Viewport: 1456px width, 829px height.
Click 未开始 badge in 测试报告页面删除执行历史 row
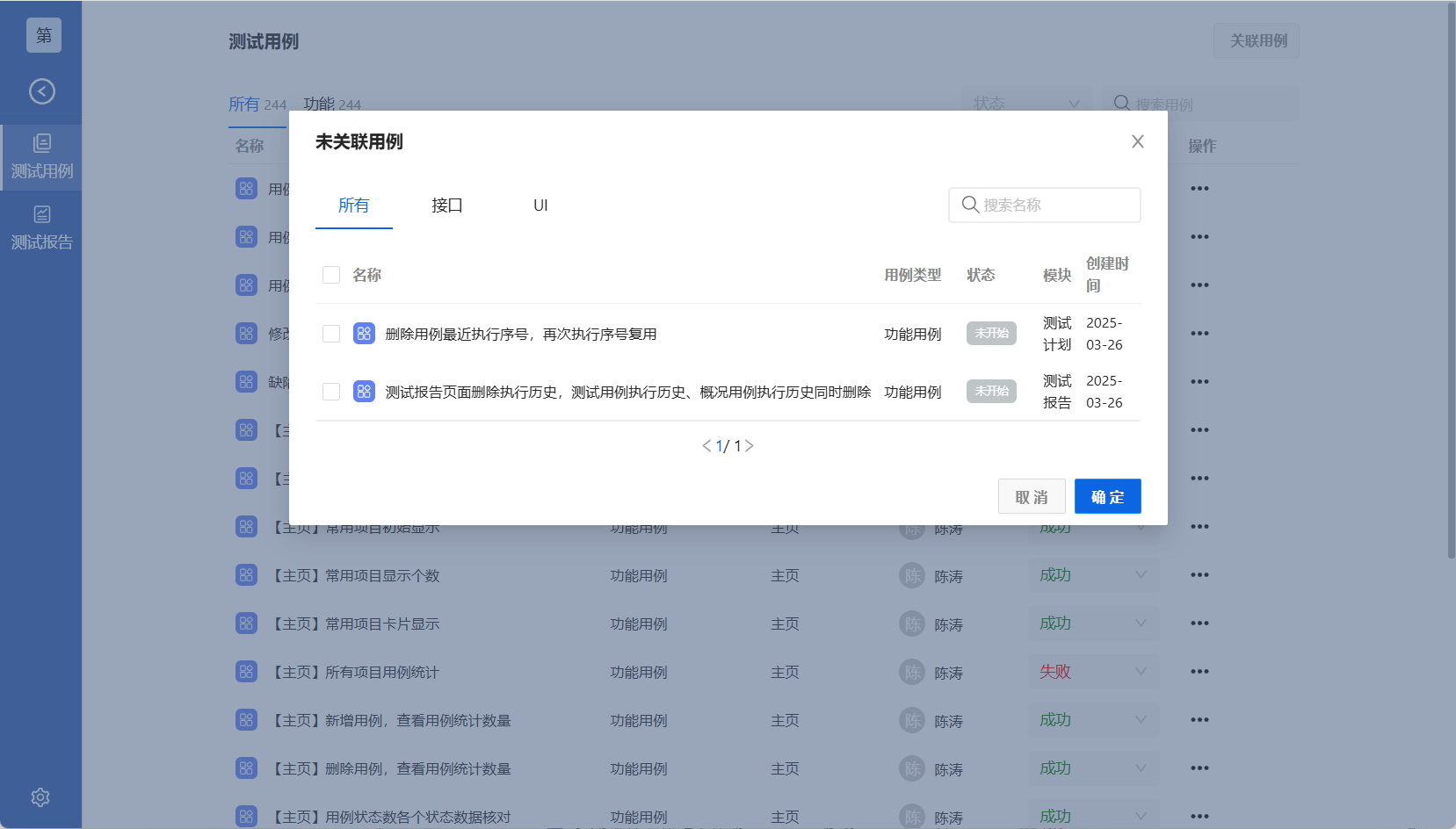tap(991, 392)
